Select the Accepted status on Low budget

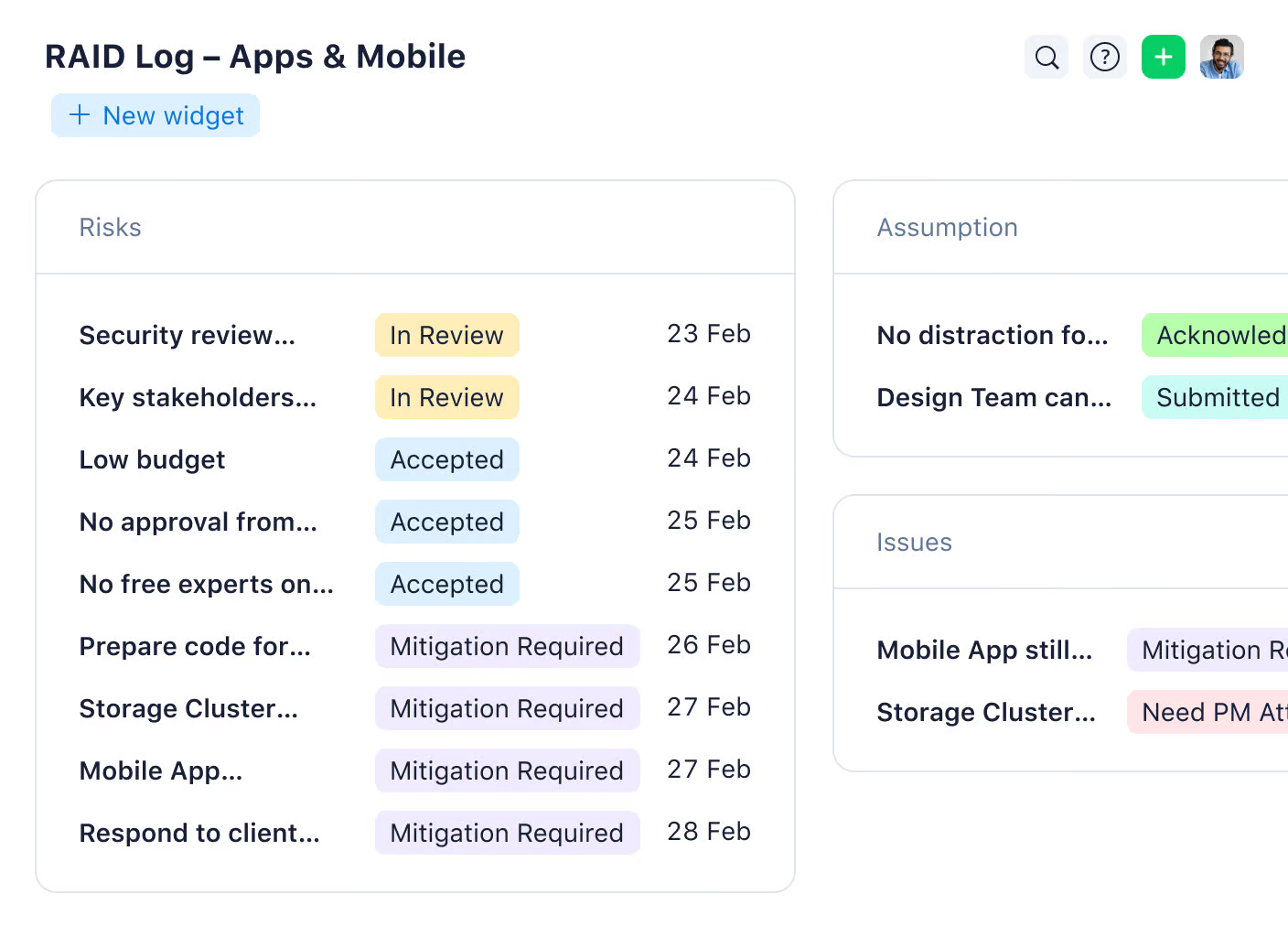point(446,459)
